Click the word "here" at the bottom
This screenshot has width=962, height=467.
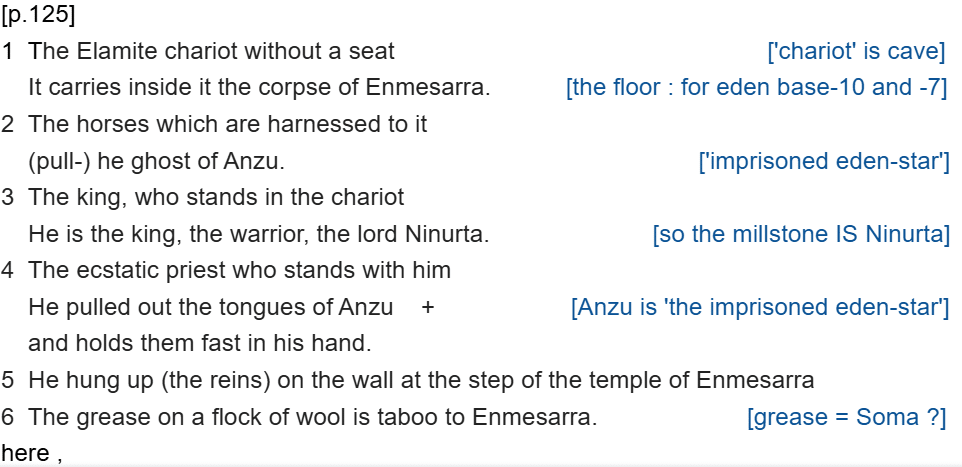[x=25, y=453]
